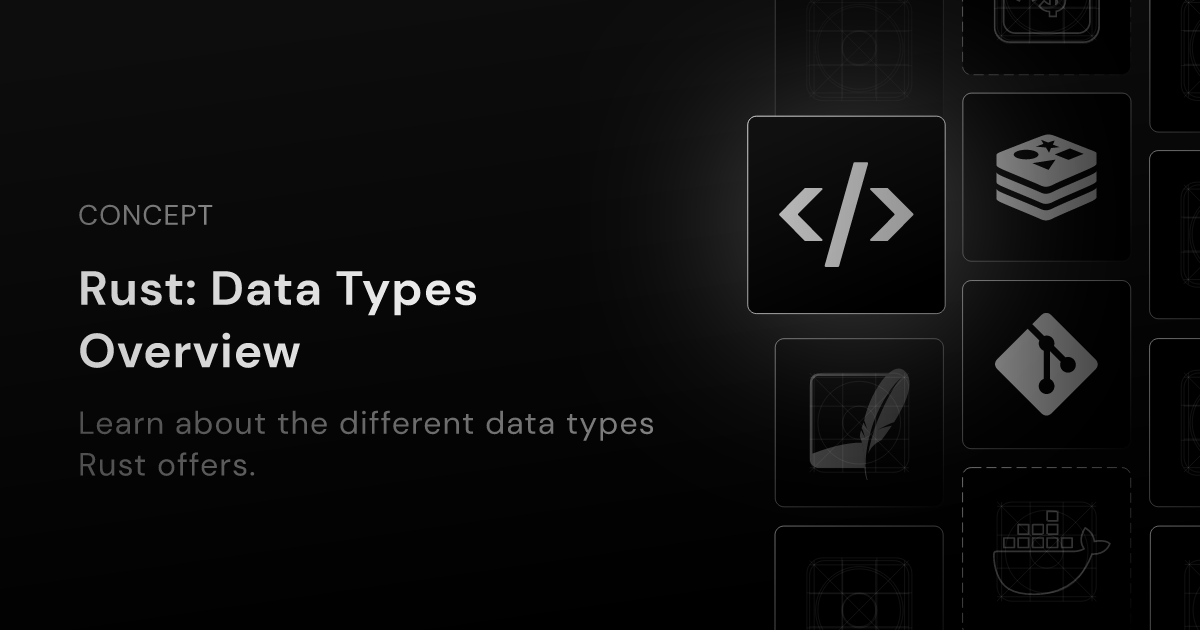Click the partial tile in top-right corner
The image size is (1200, 630).
coord(1175,65)
